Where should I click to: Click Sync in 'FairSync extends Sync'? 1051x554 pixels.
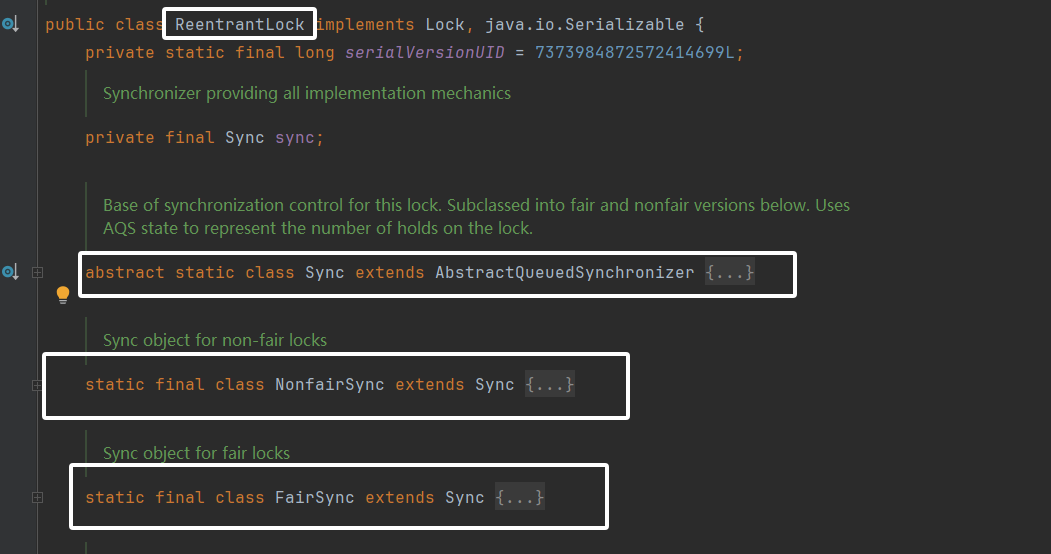(x=465, y=497)
